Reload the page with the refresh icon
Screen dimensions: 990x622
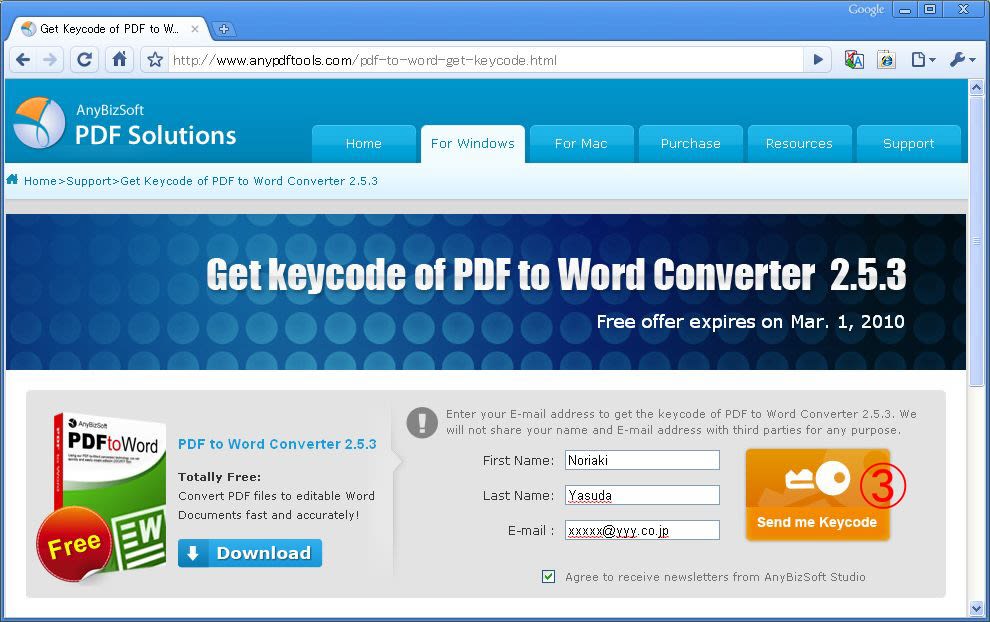click(85, 60)
